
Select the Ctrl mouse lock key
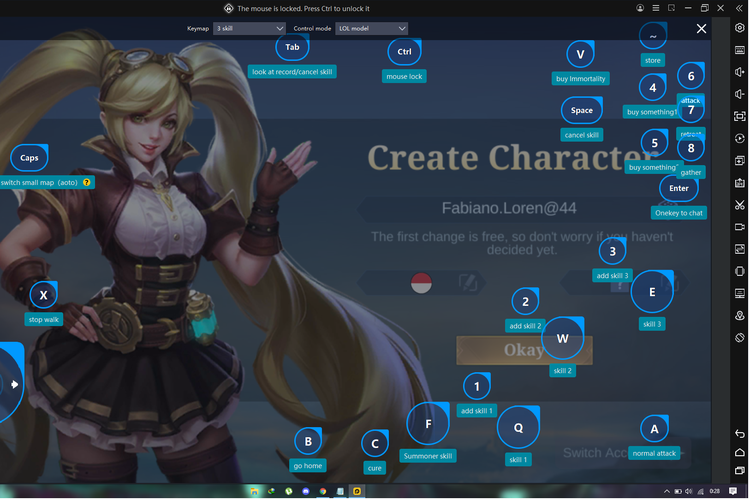pos(404,52)
